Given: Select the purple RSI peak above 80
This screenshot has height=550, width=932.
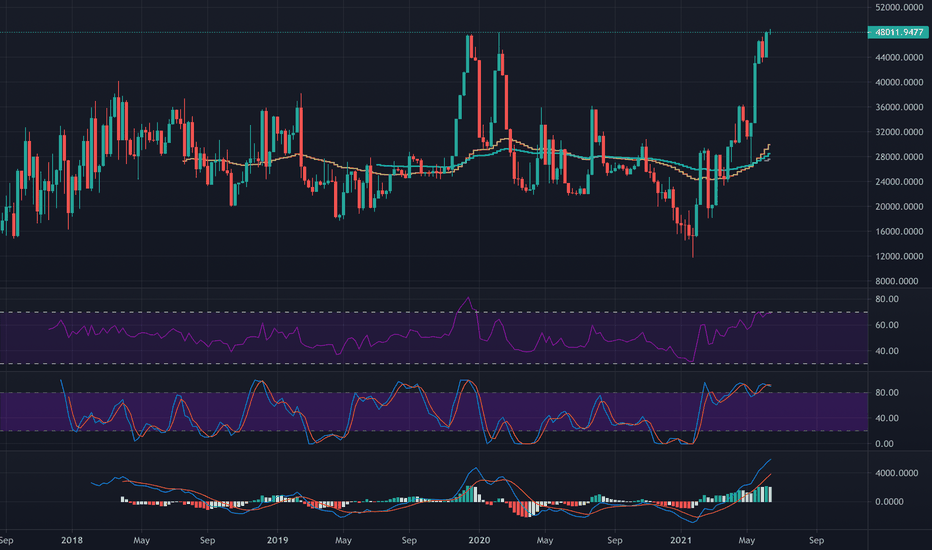Looking at the screenshot, I should tap(468, 298).
